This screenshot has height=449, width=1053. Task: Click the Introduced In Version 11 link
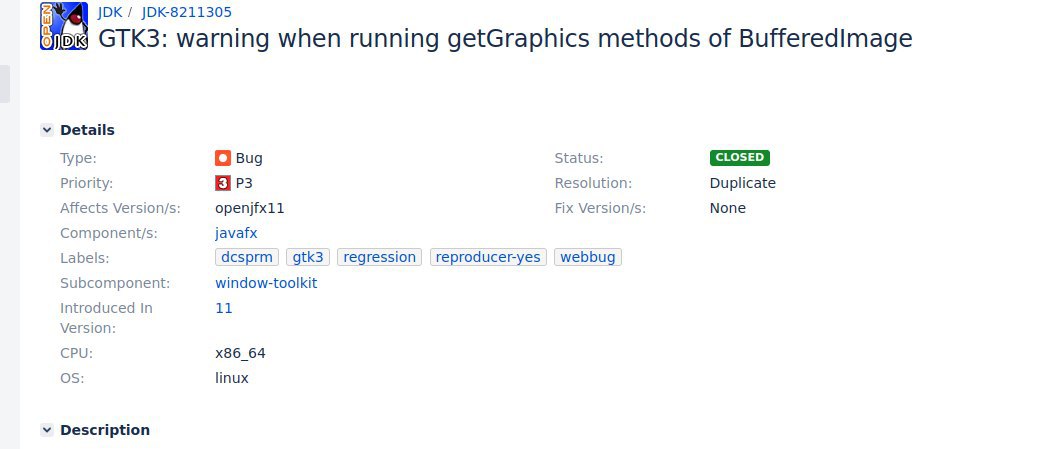224,308
